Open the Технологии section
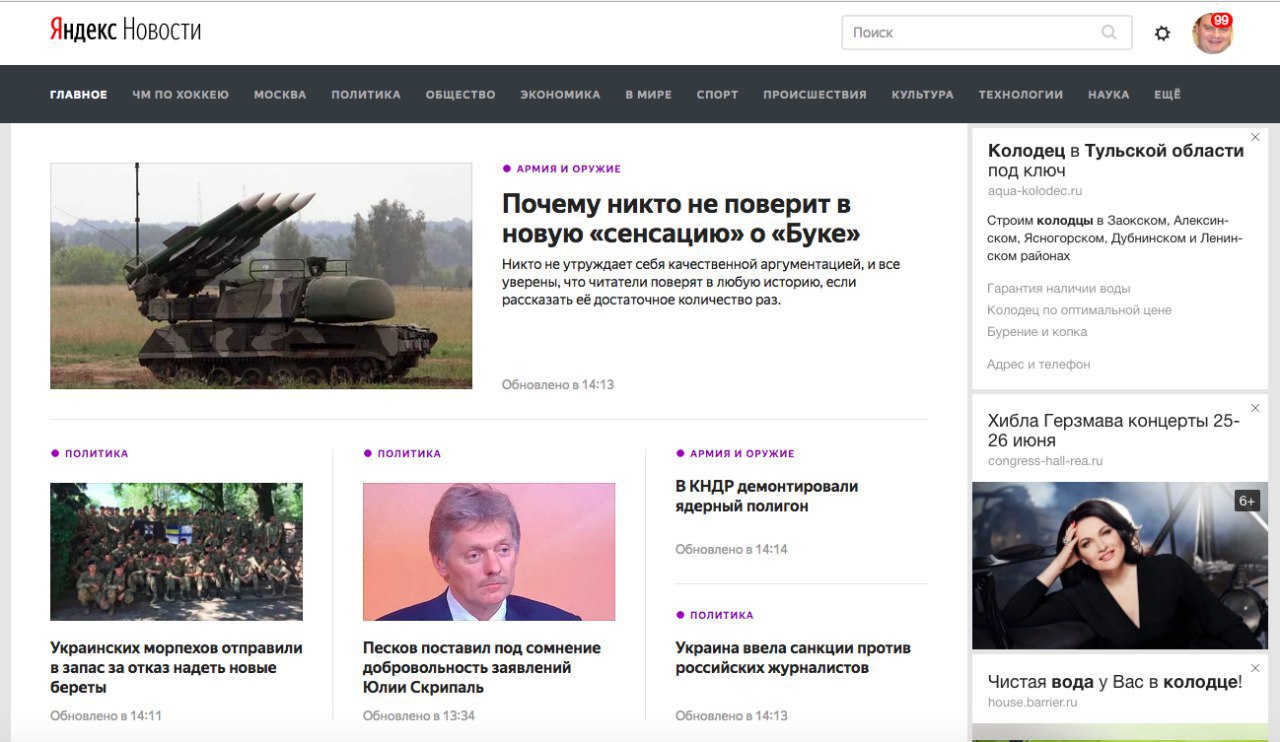Screen dimensions: 1280x742 pyautogui.click(x=1020, y=95)
